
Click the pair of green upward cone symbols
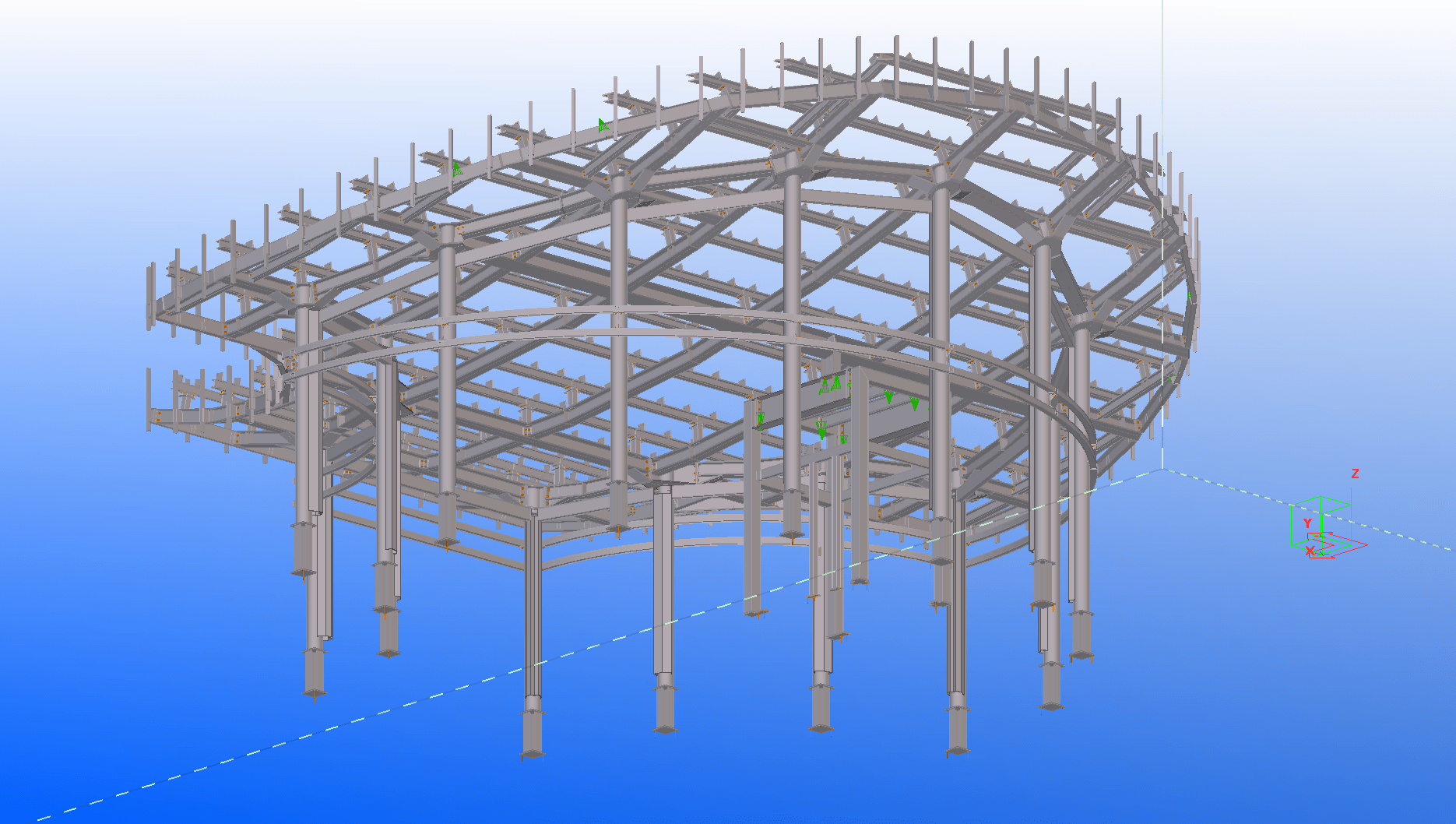(830, 384)
